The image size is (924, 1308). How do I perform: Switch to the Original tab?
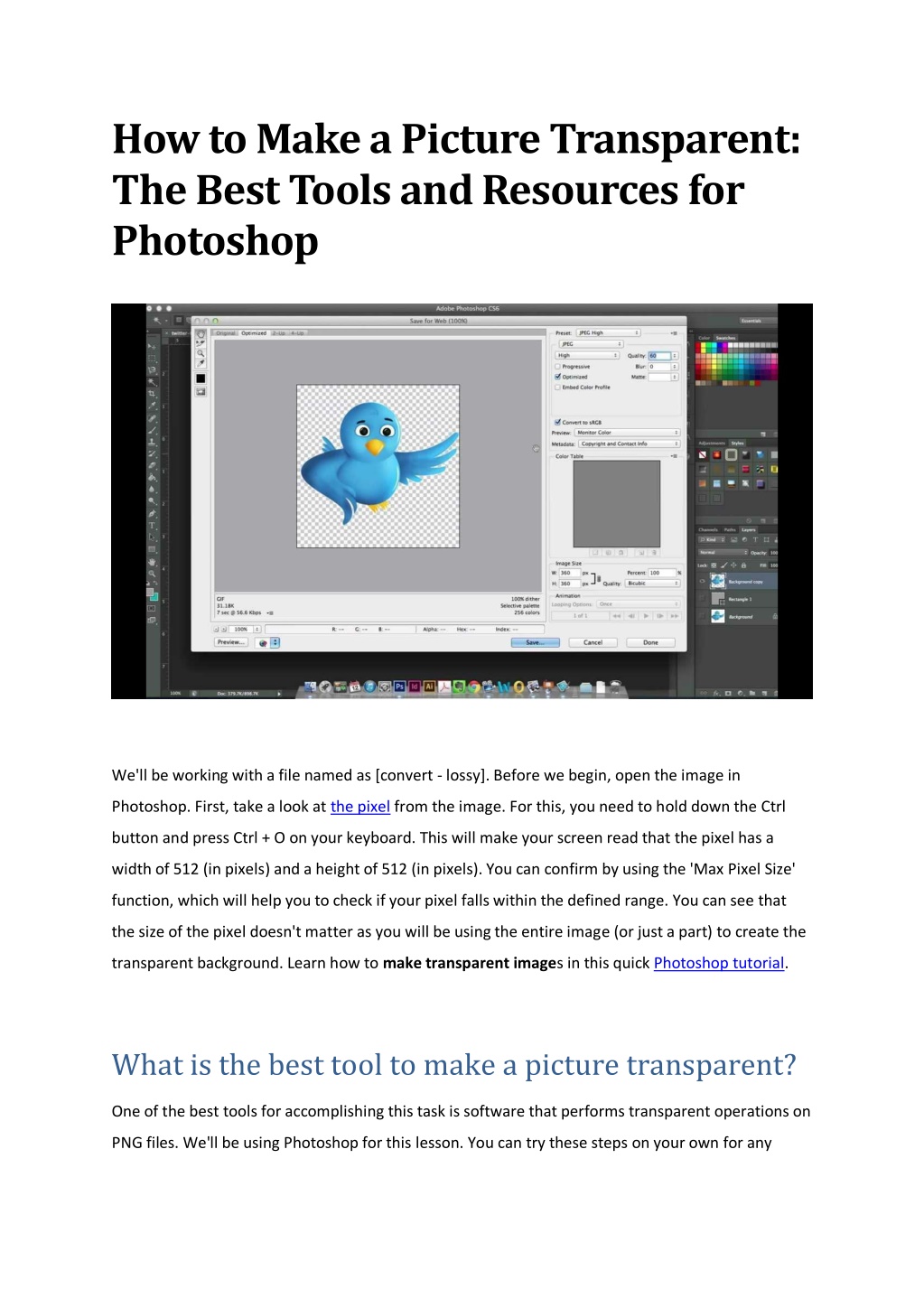click(x=226, y=333)
